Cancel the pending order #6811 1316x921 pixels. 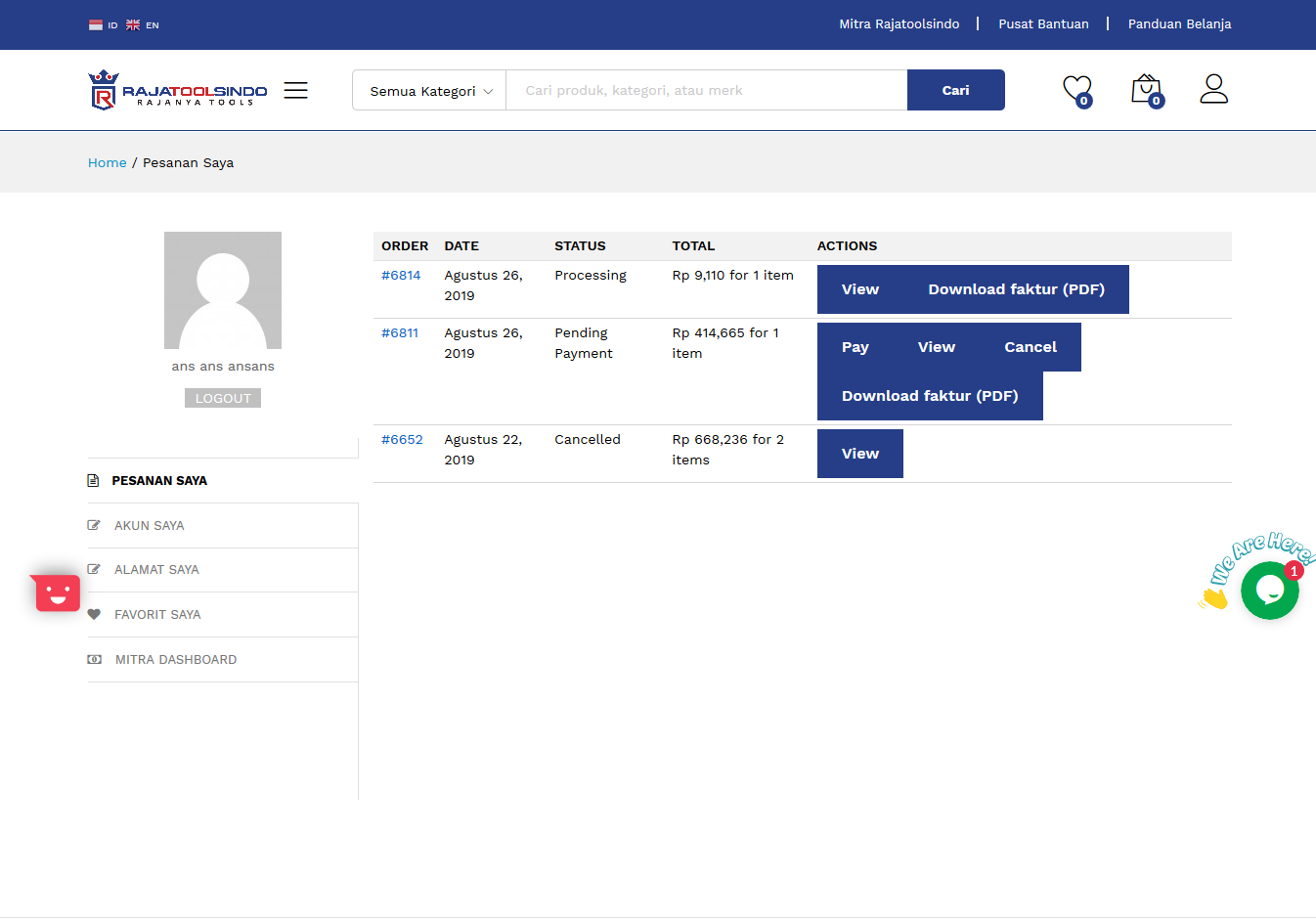pos(1031,347)
